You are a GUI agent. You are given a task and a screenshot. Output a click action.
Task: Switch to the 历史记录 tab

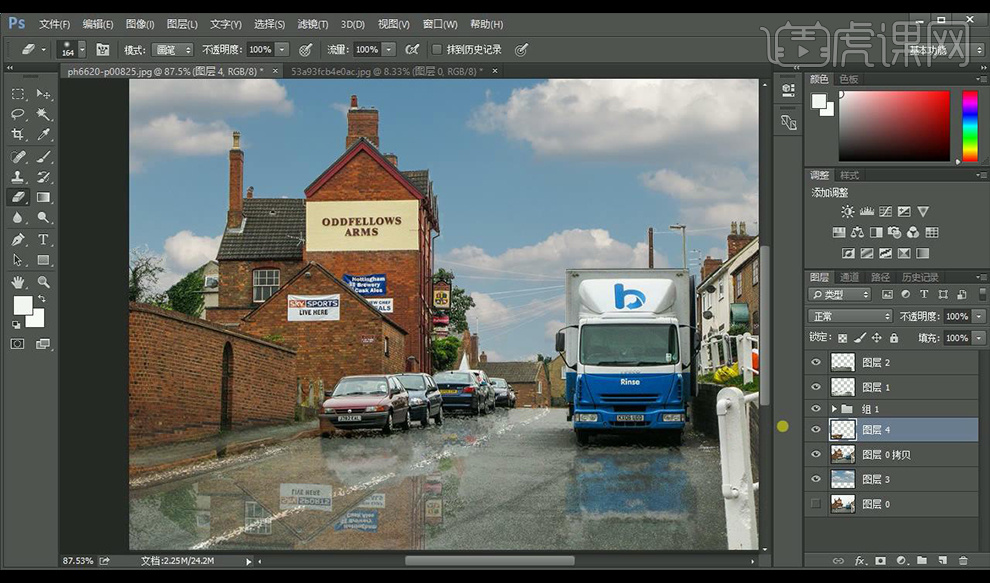tap(920, 277)
